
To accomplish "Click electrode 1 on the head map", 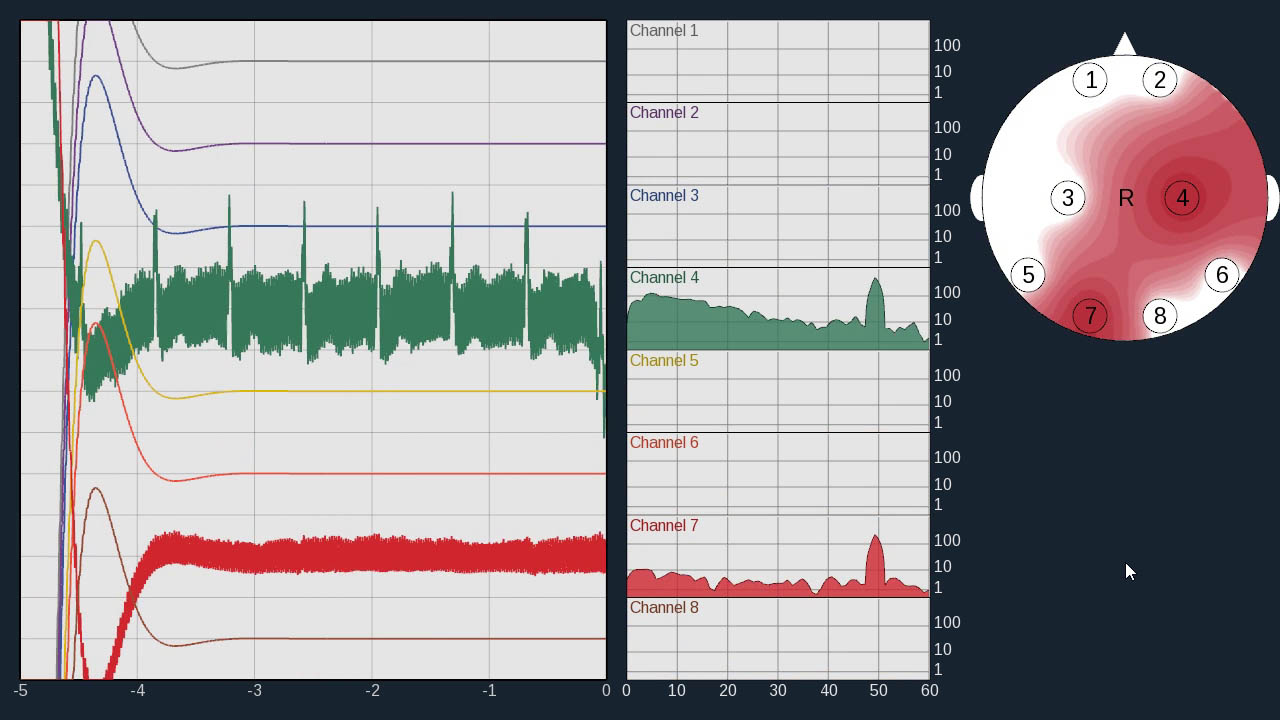I will tap(1091, 80).
